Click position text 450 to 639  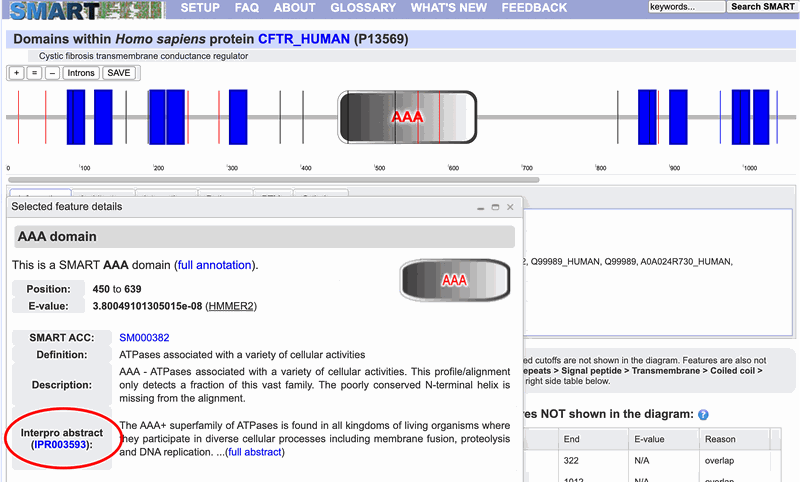tap(117, 289)
